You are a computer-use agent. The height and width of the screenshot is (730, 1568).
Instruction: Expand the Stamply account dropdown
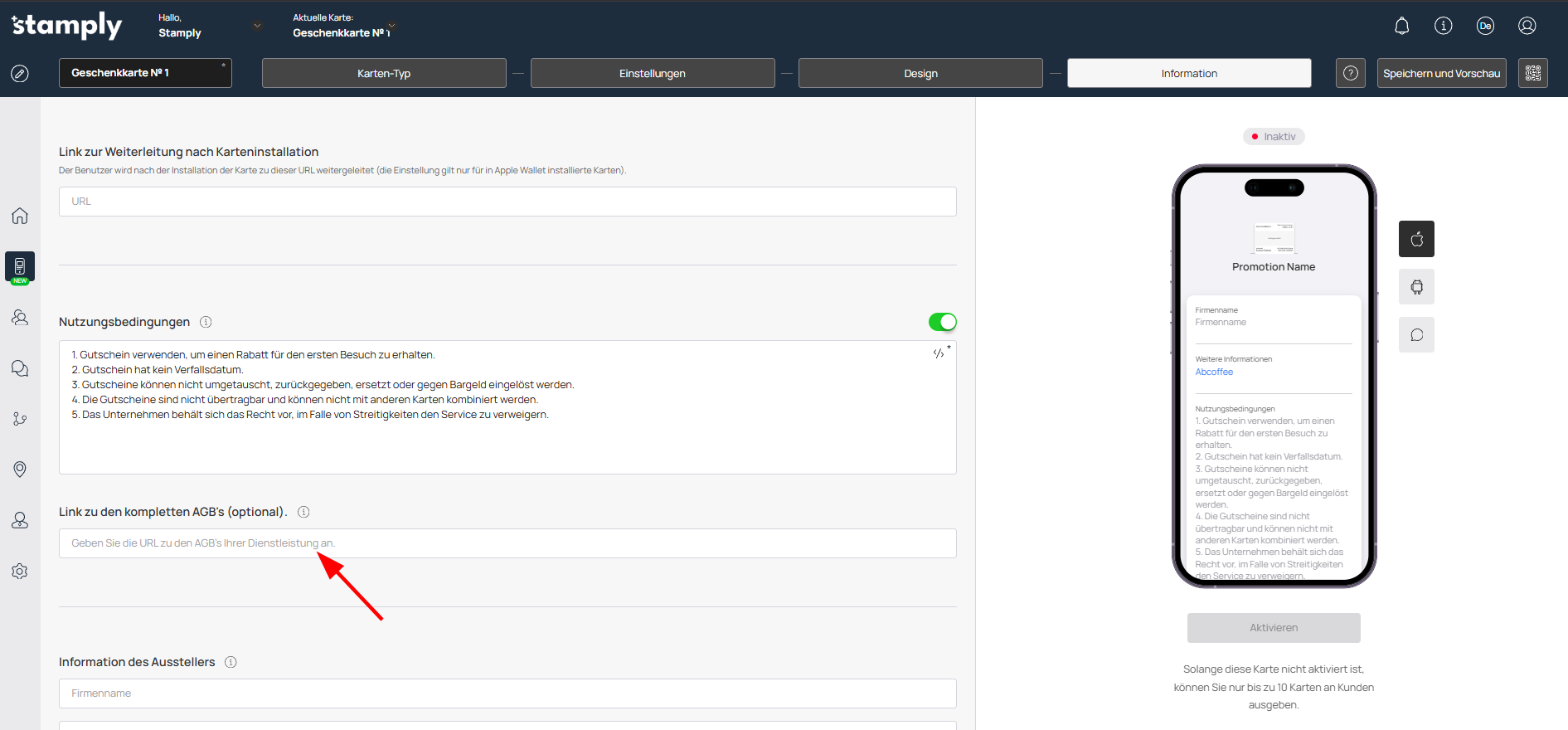257,26
